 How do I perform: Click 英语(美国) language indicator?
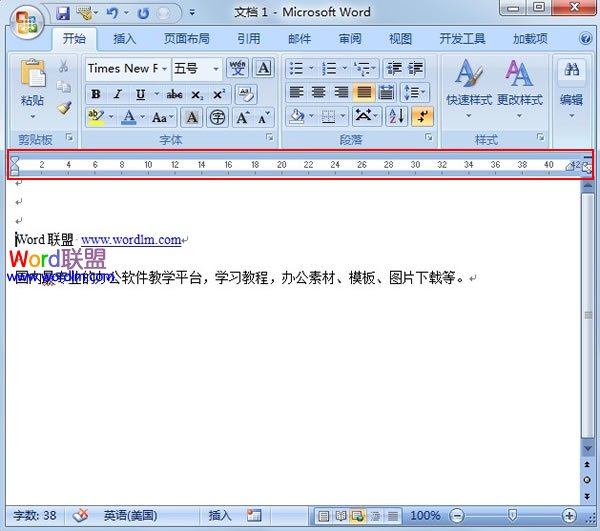[x=130, y=515]
